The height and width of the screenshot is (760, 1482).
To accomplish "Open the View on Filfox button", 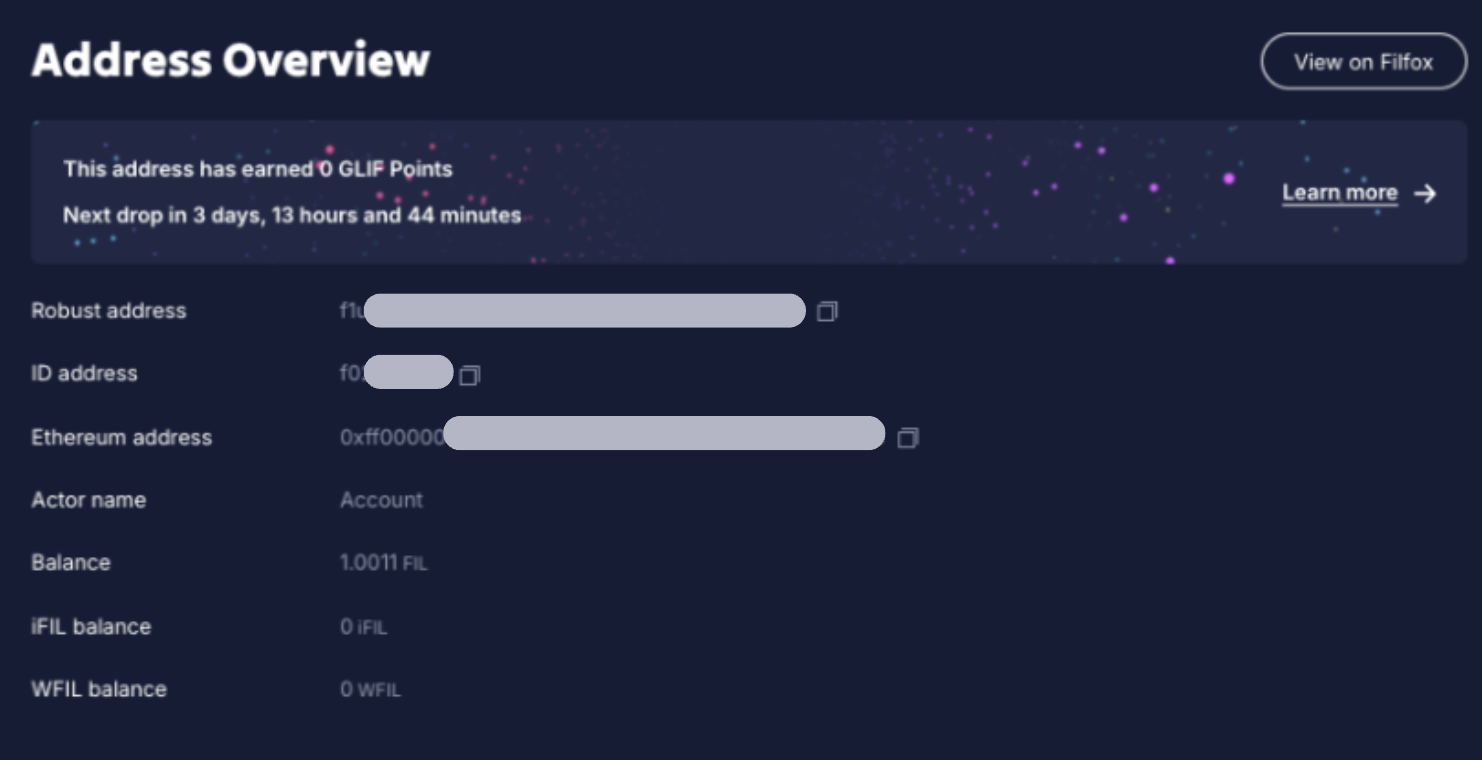I will tap(1363, 62).
